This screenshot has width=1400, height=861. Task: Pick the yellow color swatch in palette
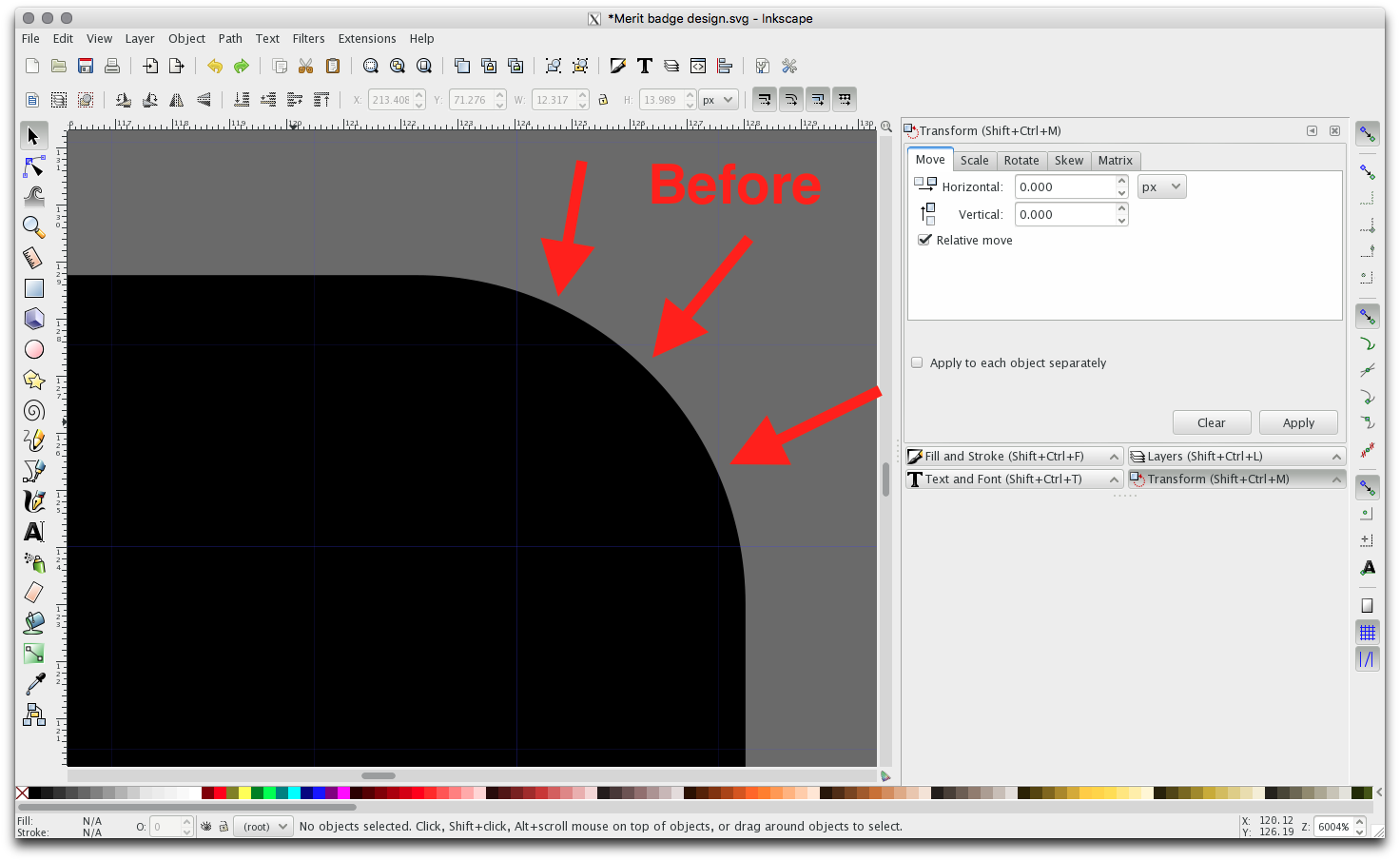[244, 793]
